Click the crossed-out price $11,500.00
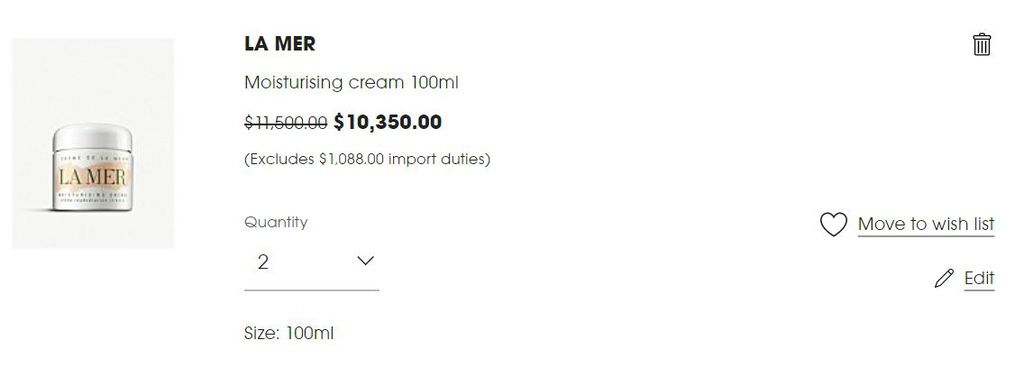The image size is (1024, 377). (x=285, y=122)
